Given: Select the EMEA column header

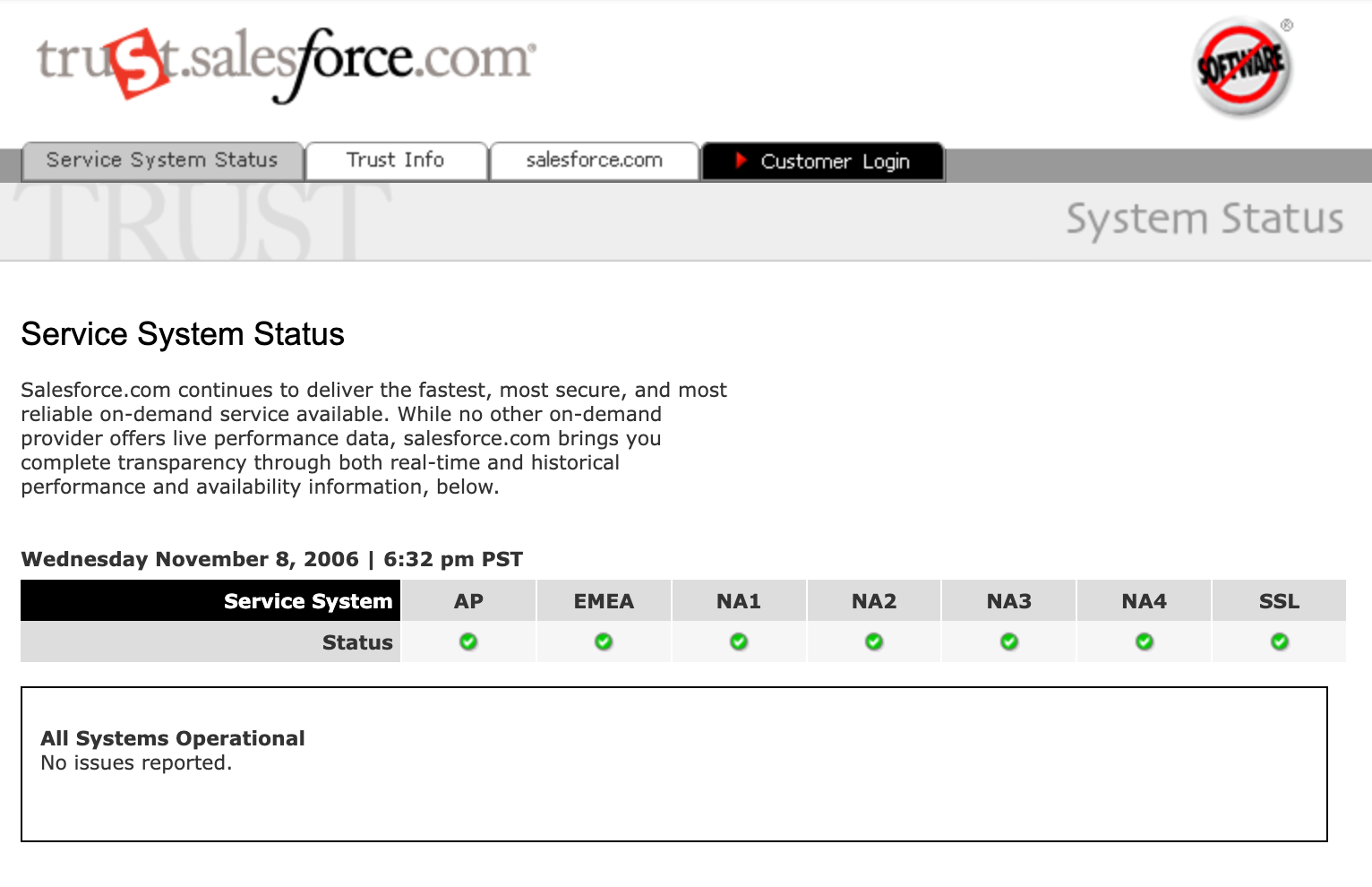Looking at the screenshot, I should point(604,601).
